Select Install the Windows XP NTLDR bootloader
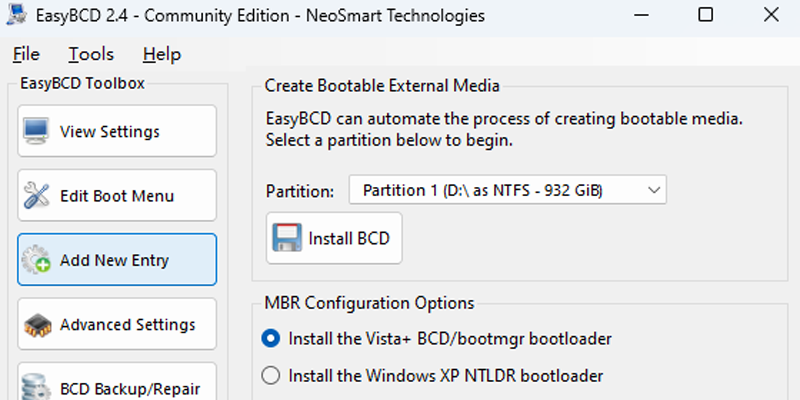 click(432, 376)
